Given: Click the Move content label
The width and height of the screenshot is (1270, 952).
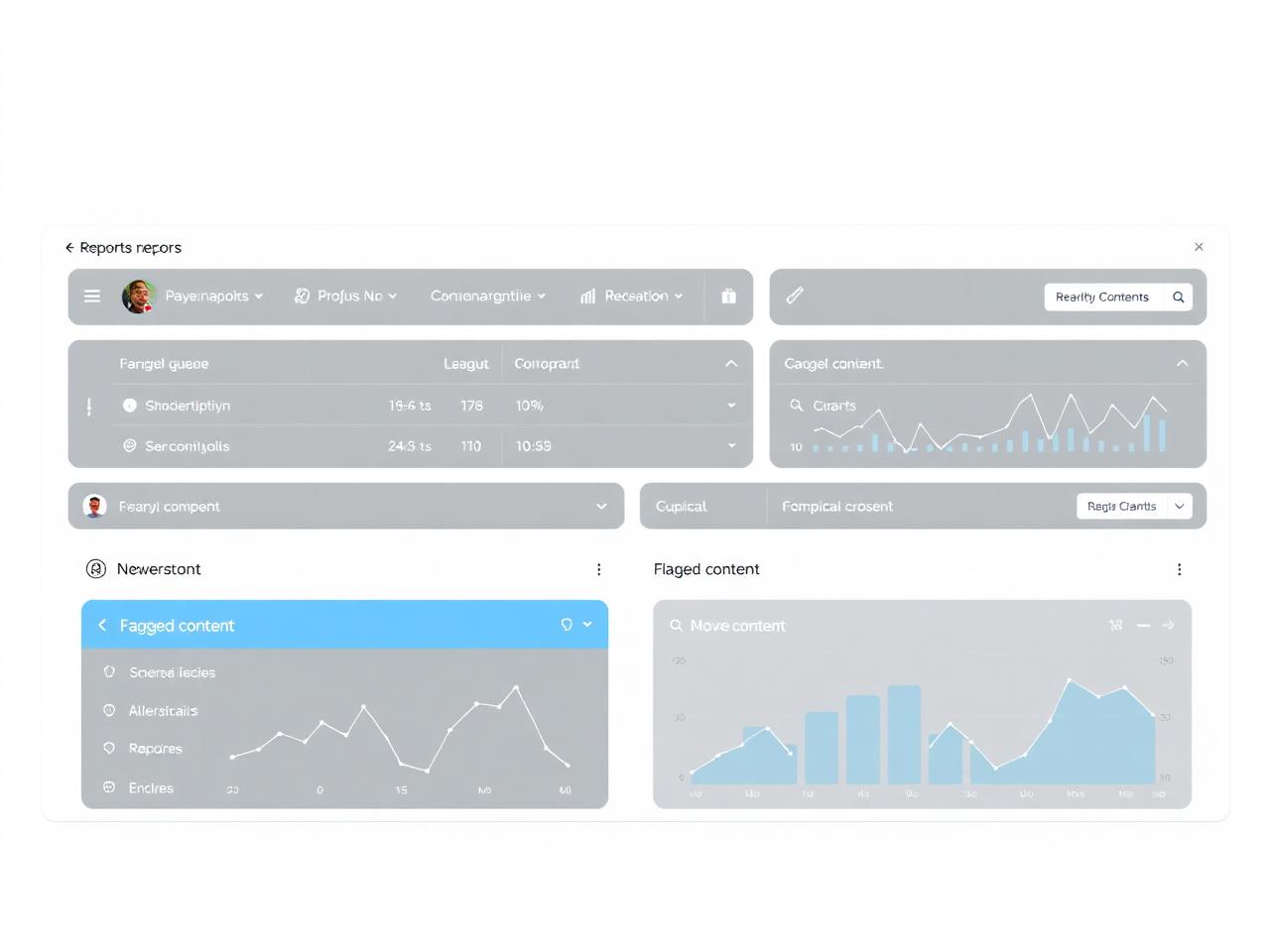Looking at the screenshot, I should pos(737,626).
